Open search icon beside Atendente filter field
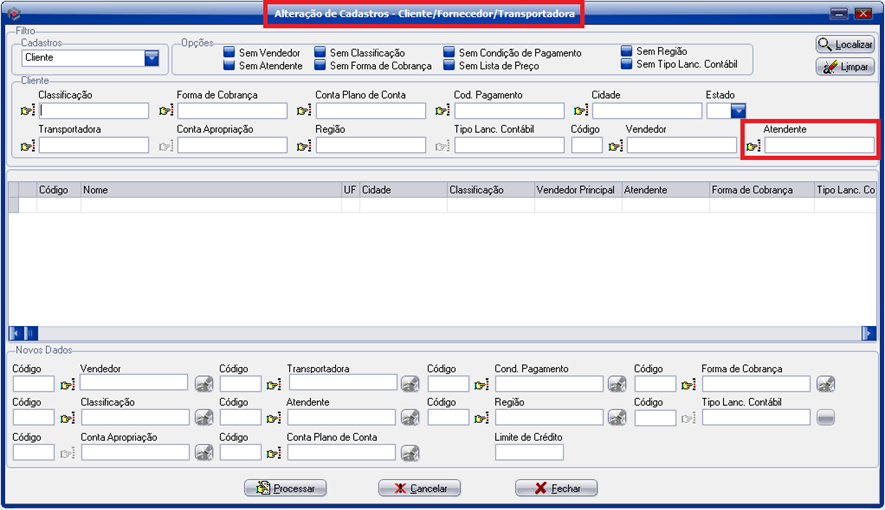885x510 pixels. click(753, 146)
